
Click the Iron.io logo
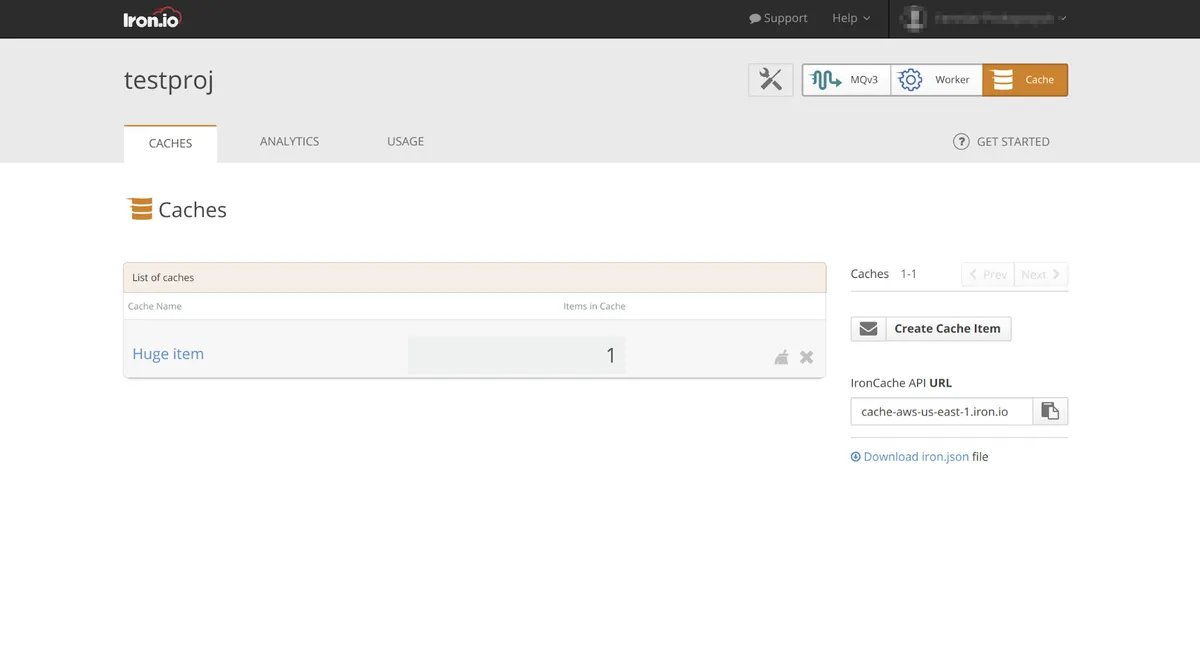click(x=152, y=18)
